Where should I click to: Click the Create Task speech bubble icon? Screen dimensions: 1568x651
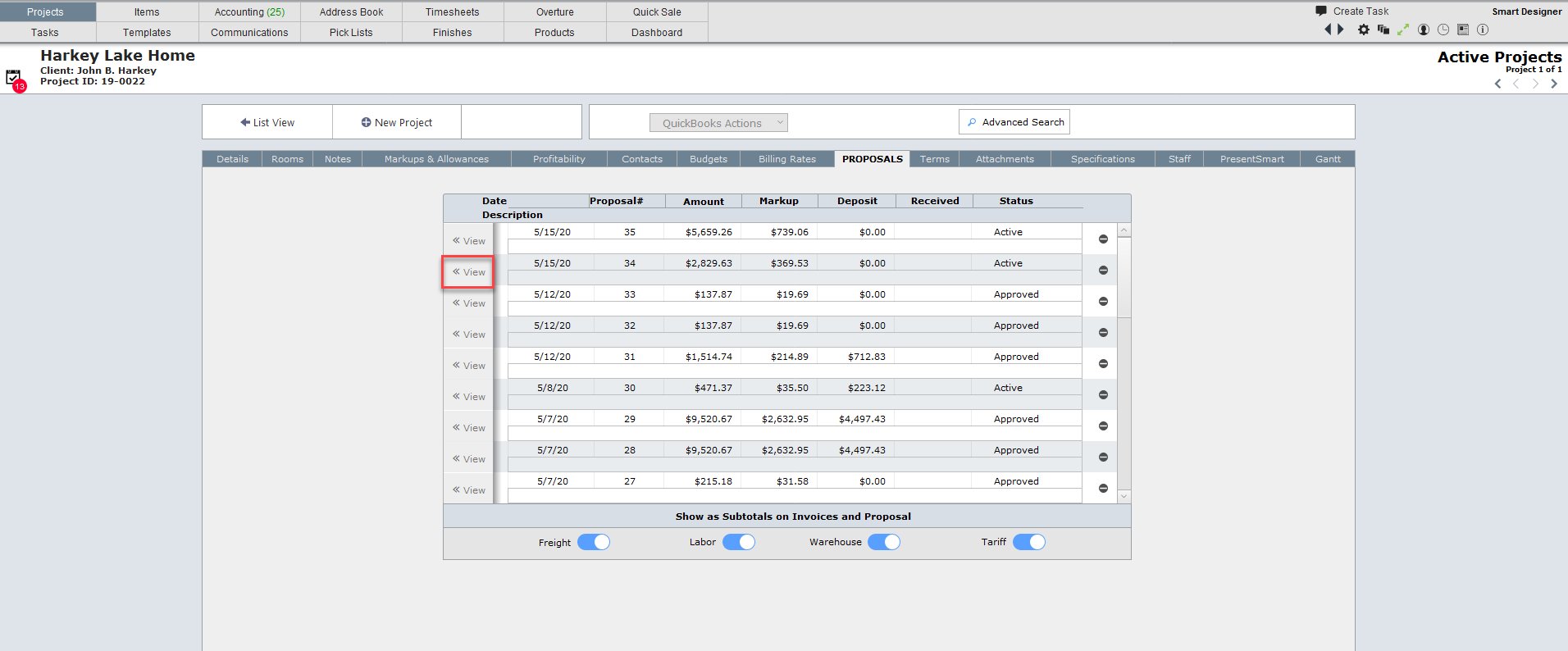[1321, 11]
